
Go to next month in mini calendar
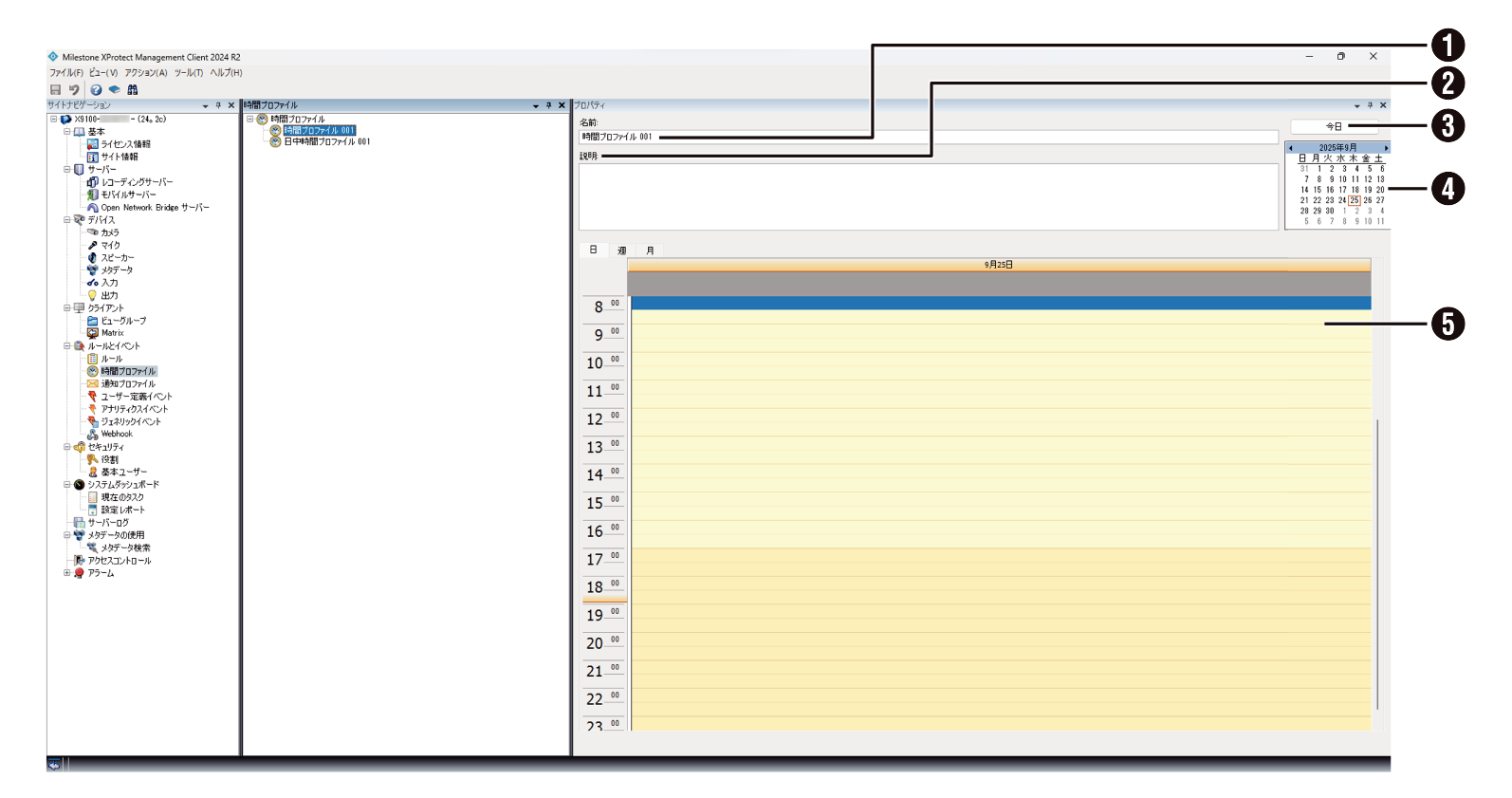click(x=1386, y=148)
